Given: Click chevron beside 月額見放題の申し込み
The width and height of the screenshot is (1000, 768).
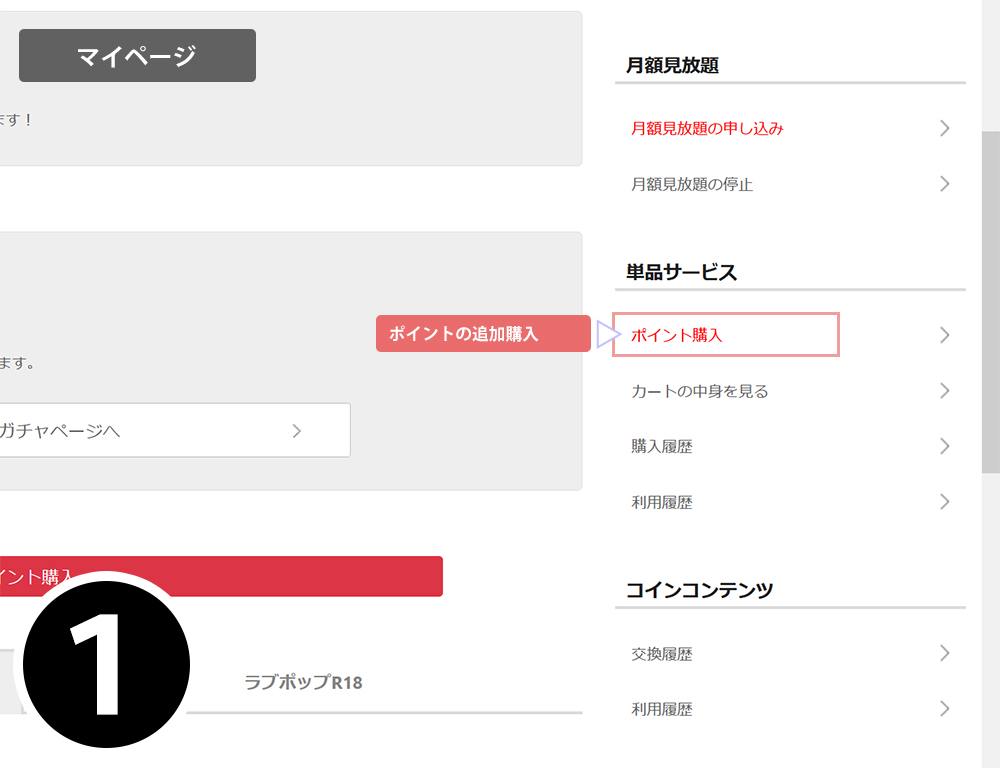Looking at the screenshot, I should tap(945, 128).
